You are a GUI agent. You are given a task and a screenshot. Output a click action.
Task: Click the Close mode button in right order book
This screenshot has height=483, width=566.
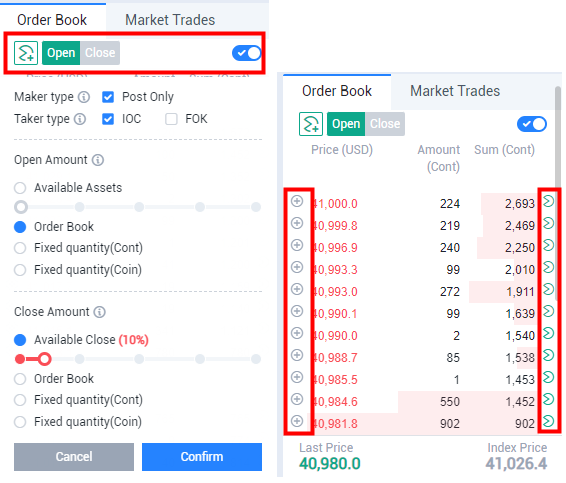[385, 124]
